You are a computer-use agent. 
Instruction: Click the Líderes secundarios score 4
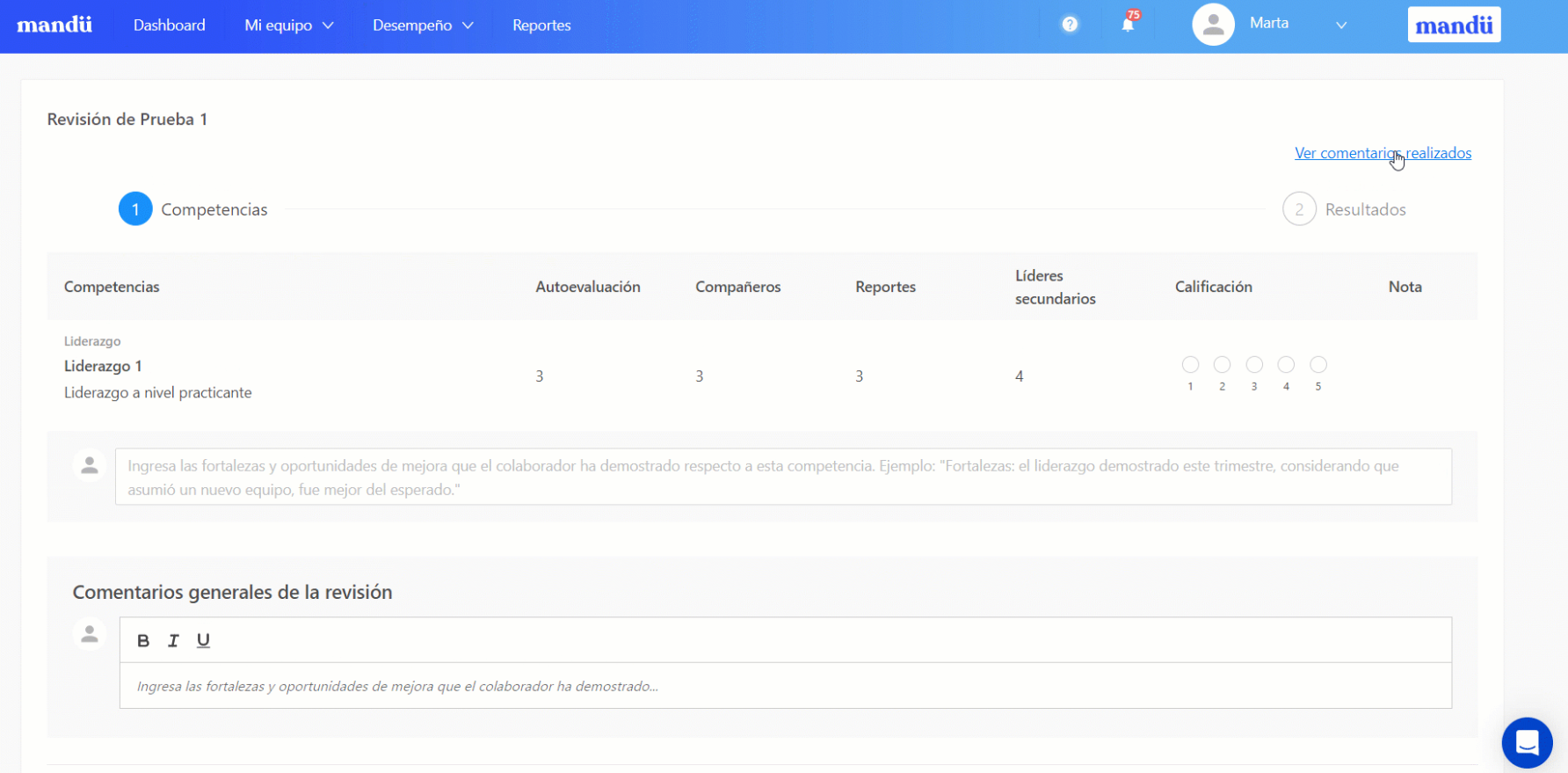[1020, 376]
